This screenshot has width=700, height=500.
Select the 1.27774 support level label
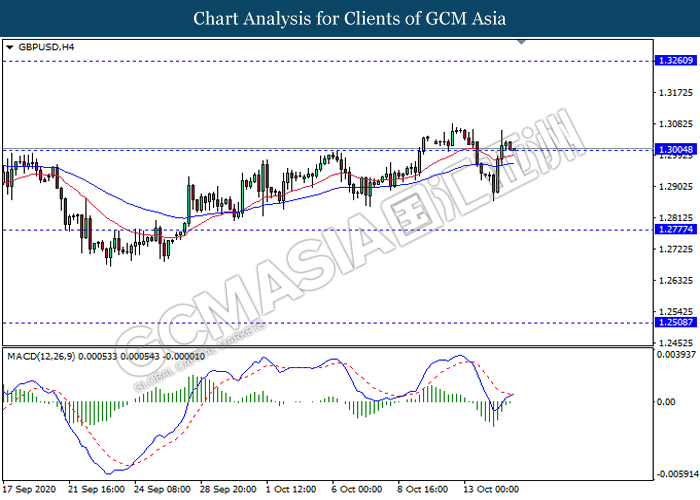click(x=676, y=229)
